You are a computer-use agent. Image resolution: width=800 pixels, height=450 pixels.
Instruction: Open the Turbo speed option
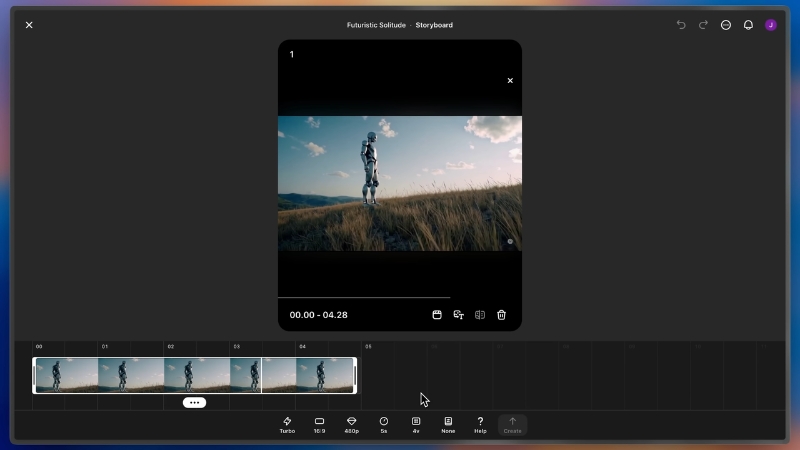coord(287,424)
